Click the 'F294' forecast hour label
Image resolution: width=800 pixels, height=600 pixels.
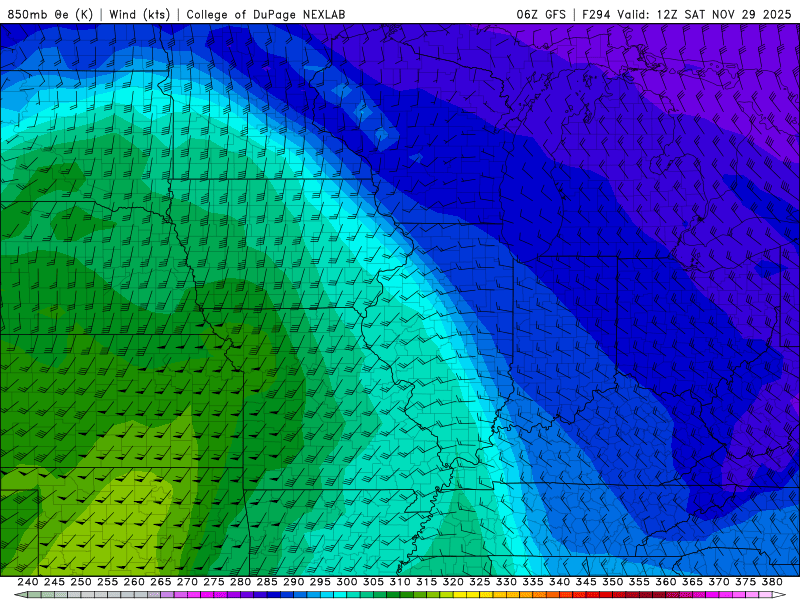click(596, 14)
